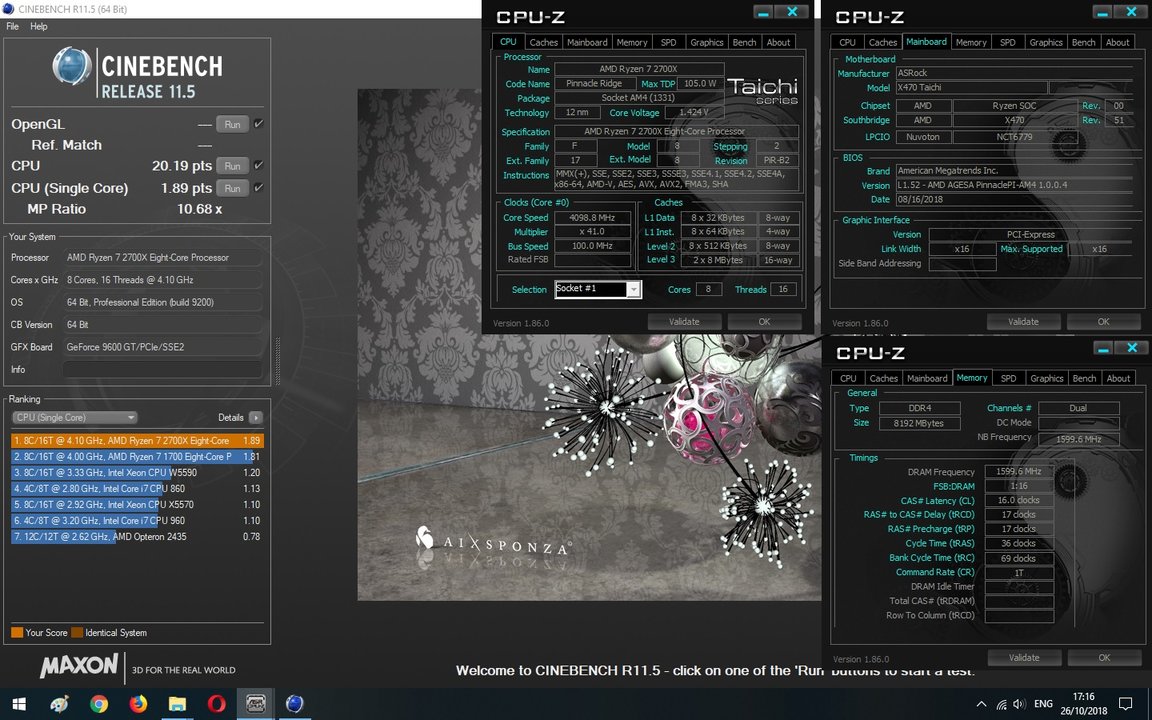Click Maxon logo at bottom
The width and height of the screenshot is (1152, 720).
click(x=79, y=666)
